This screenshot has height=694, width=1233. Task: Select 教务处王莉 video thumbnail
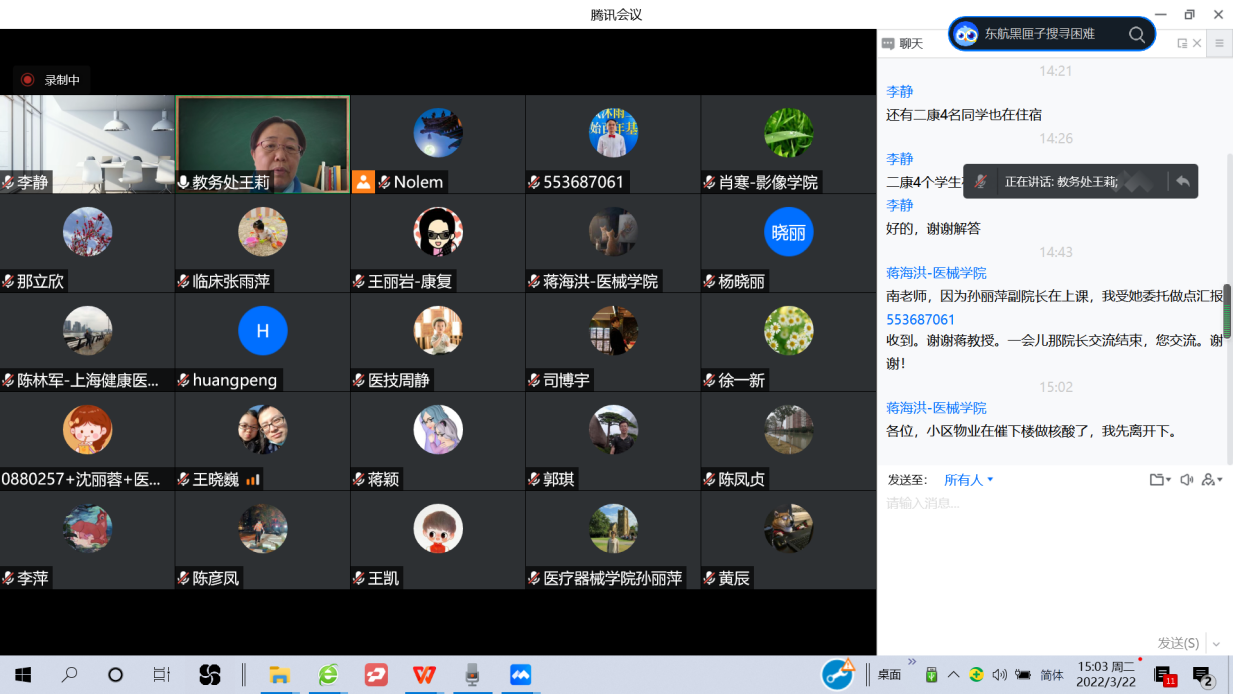[x=263, y=144]
